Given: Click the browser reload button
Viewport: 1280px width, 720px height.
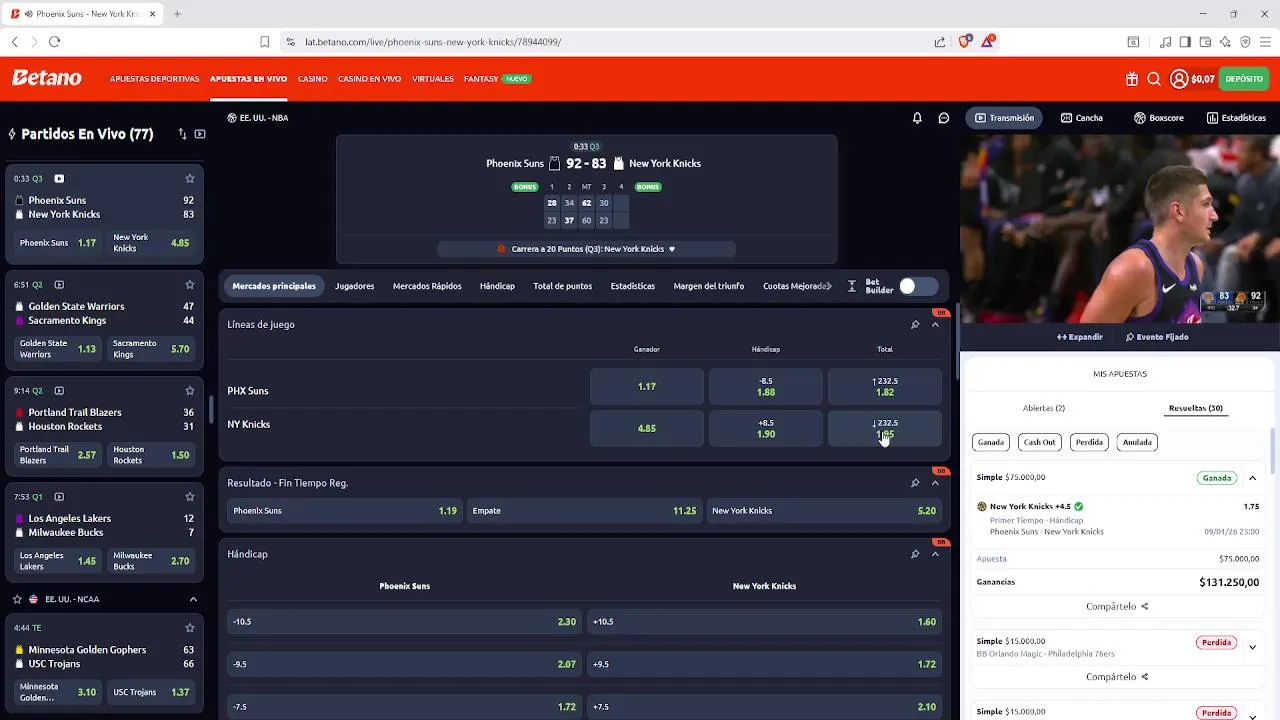Looking at the screenshot, I should click(54, 42).
